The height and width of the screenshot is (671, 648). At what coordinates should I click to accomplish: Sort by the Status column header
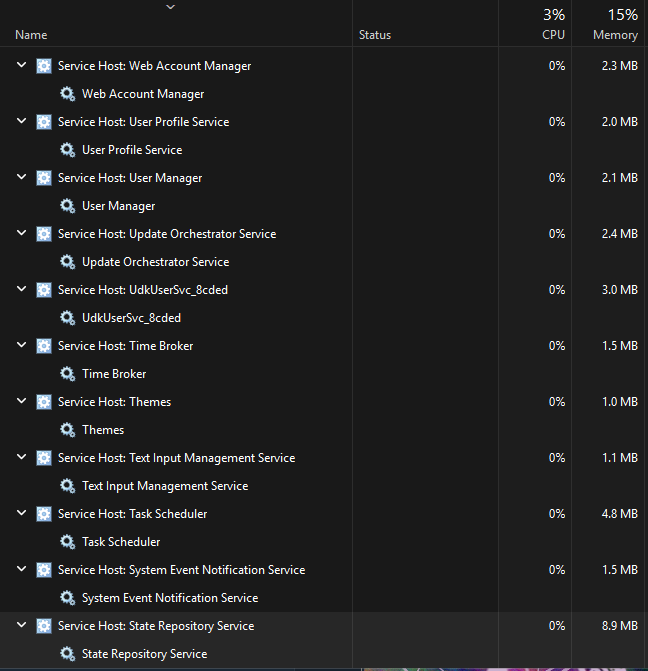click(375, 35)
